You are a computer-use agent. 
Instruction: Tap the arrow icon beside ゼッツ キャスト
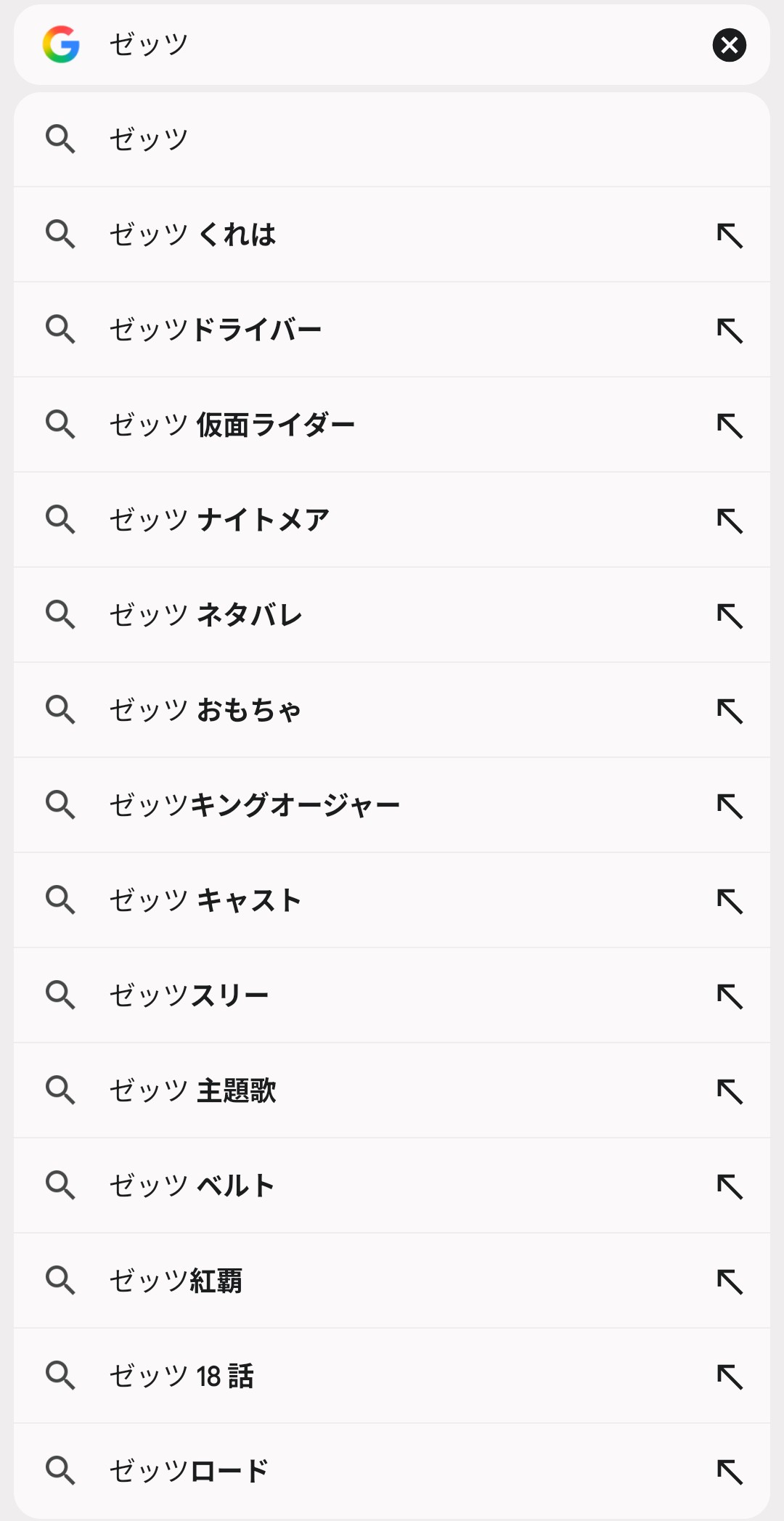[x=730, y=901]
